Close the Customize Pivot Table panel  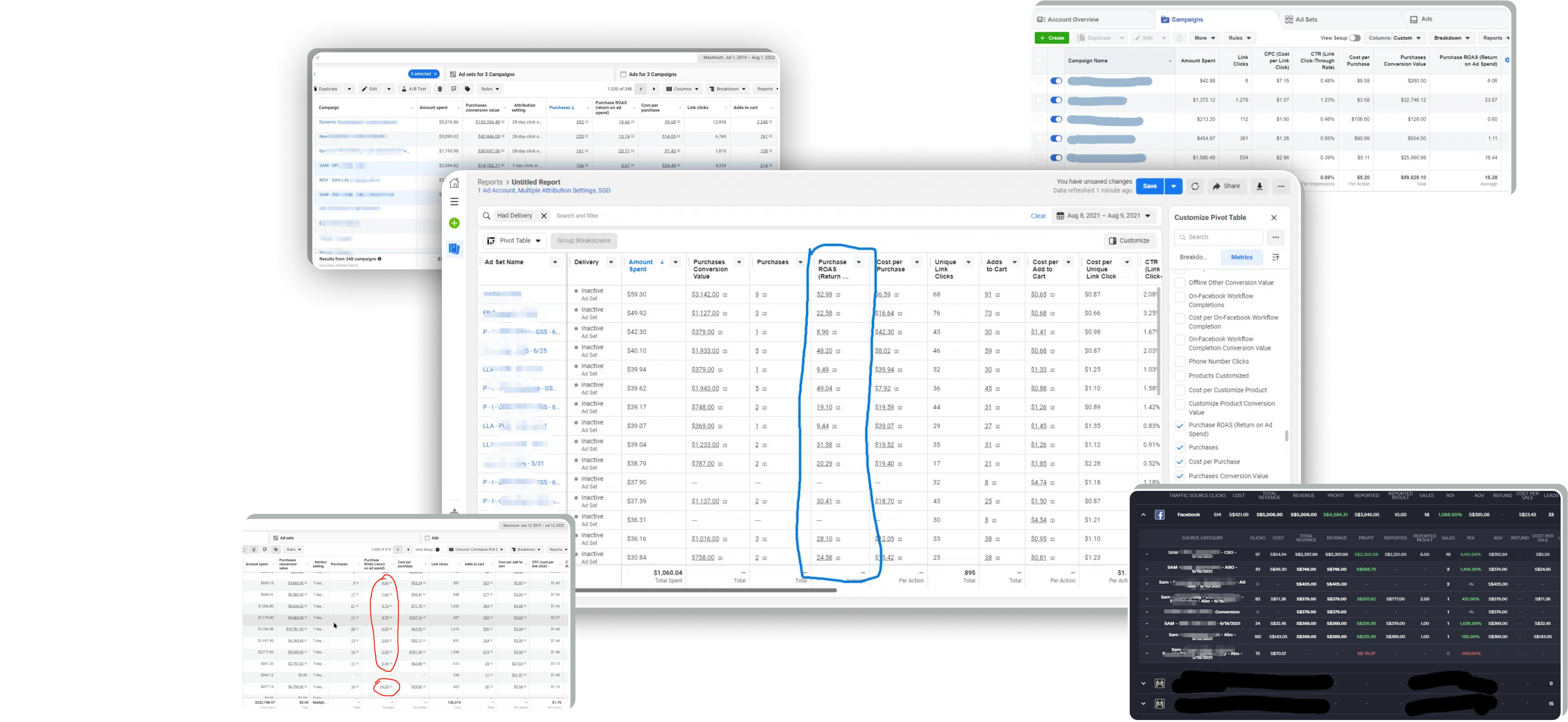pos(1274,217)
